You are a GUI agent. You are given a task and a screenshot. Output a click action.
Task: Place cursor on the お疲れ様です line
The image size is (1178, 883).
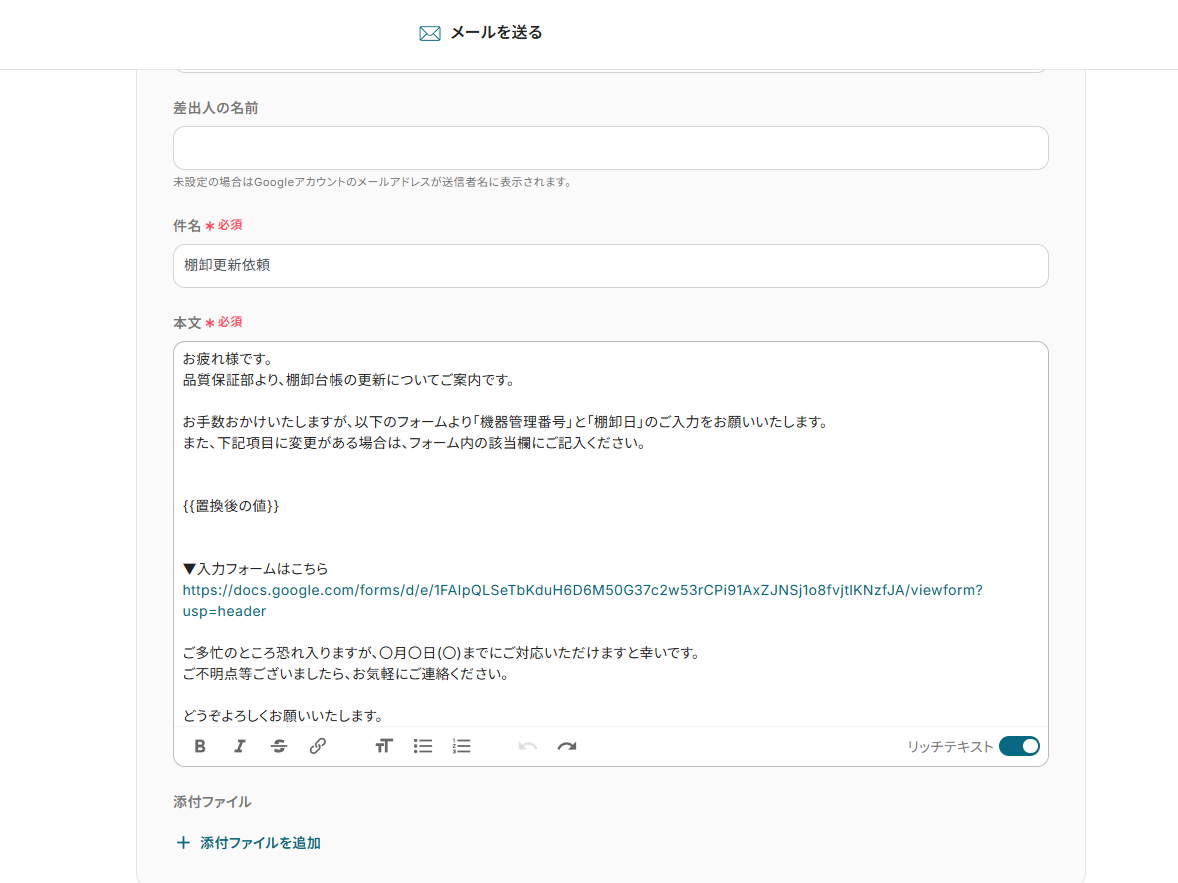(x=228, y=358)
